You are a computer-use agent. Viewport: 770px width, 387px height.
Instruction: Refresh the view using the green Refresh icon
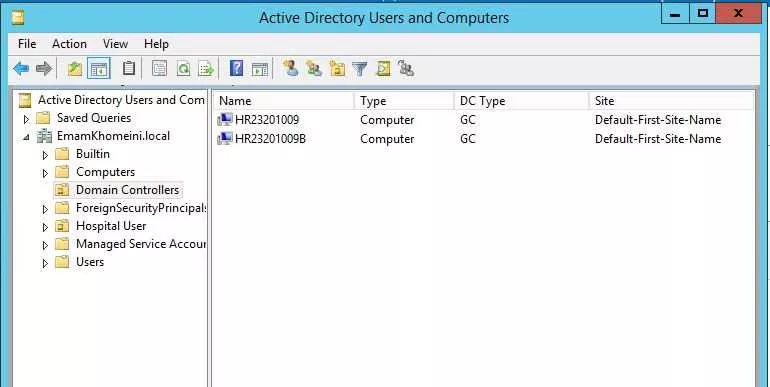tap(183, 69)
